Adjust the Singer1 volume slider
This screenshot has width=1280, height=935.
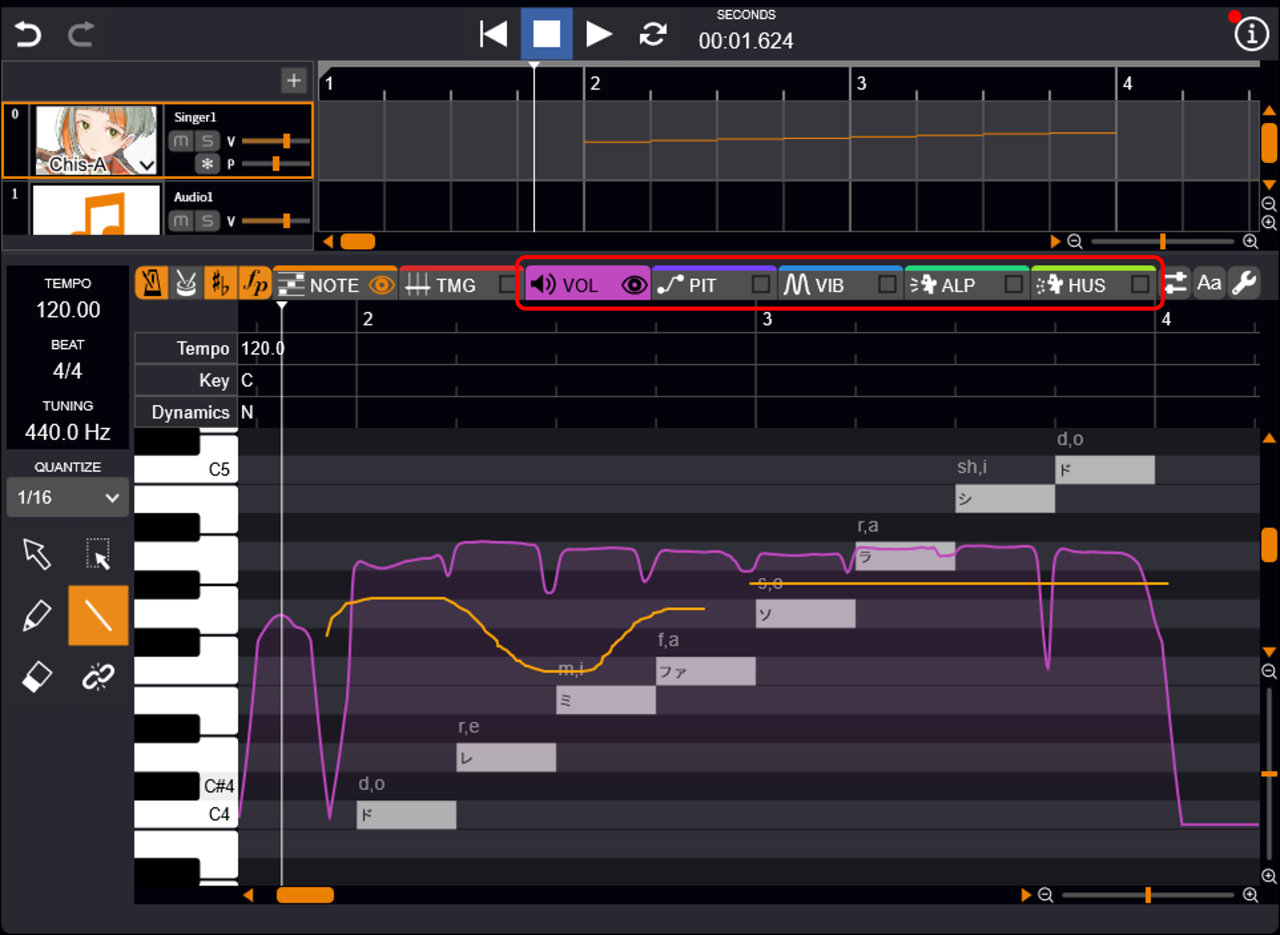(x=286, y=141)
